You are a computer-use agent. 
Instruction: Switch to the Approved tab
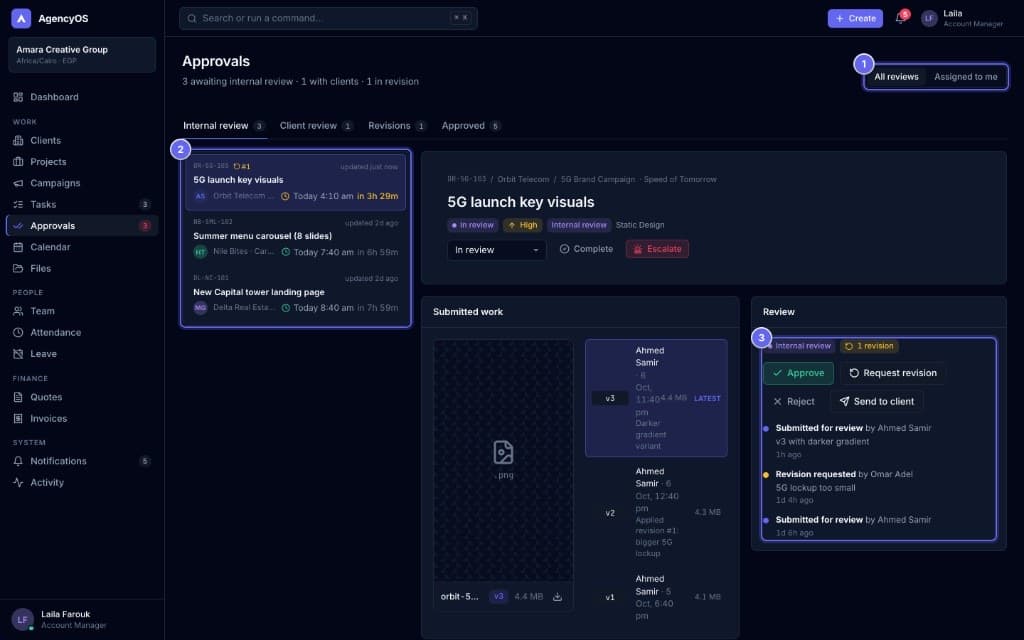471,126
